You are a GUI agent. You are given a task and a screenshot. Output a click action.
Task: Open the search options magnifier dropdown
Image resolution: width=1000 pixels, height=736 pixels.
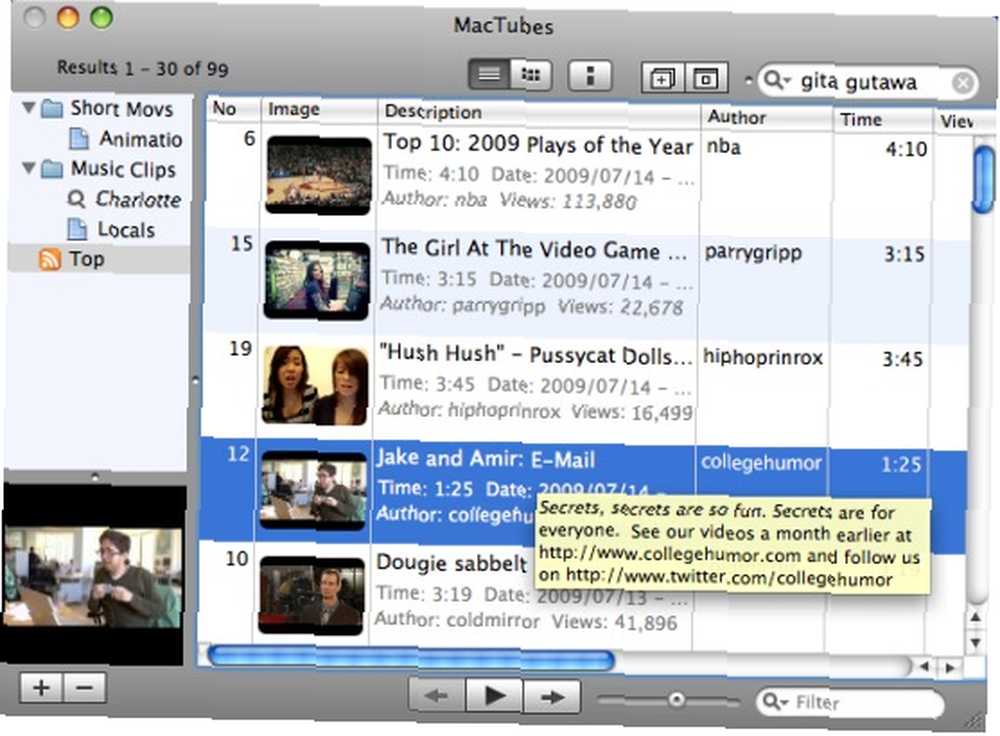pos(776,80)
